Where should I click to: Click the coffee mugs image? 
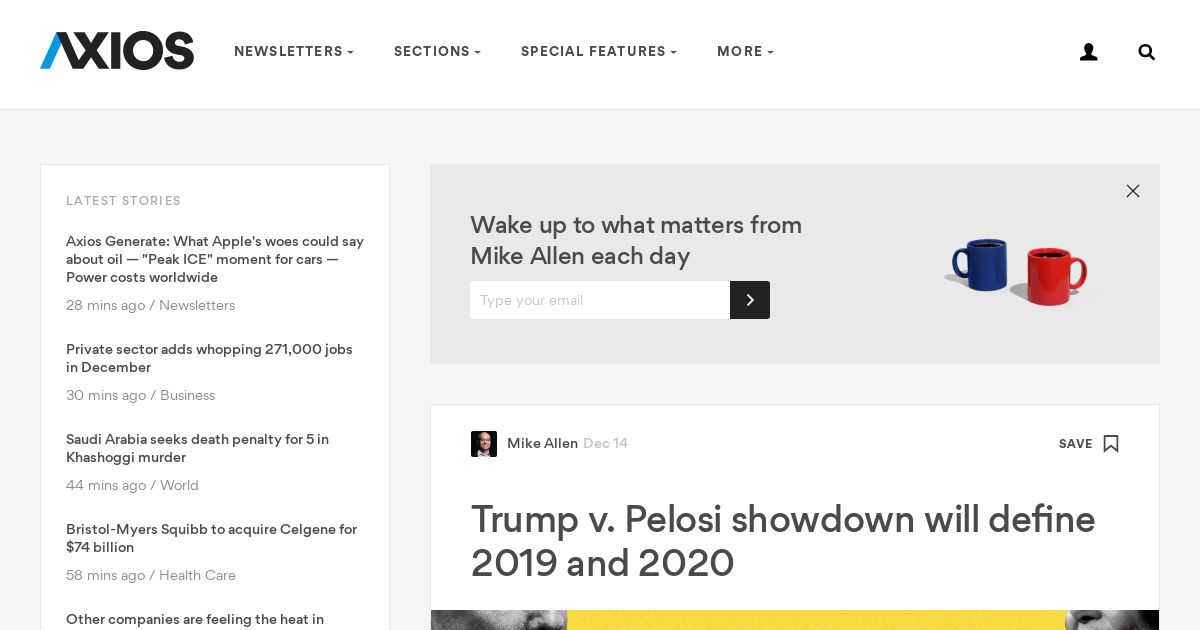tap(1018, 271)
